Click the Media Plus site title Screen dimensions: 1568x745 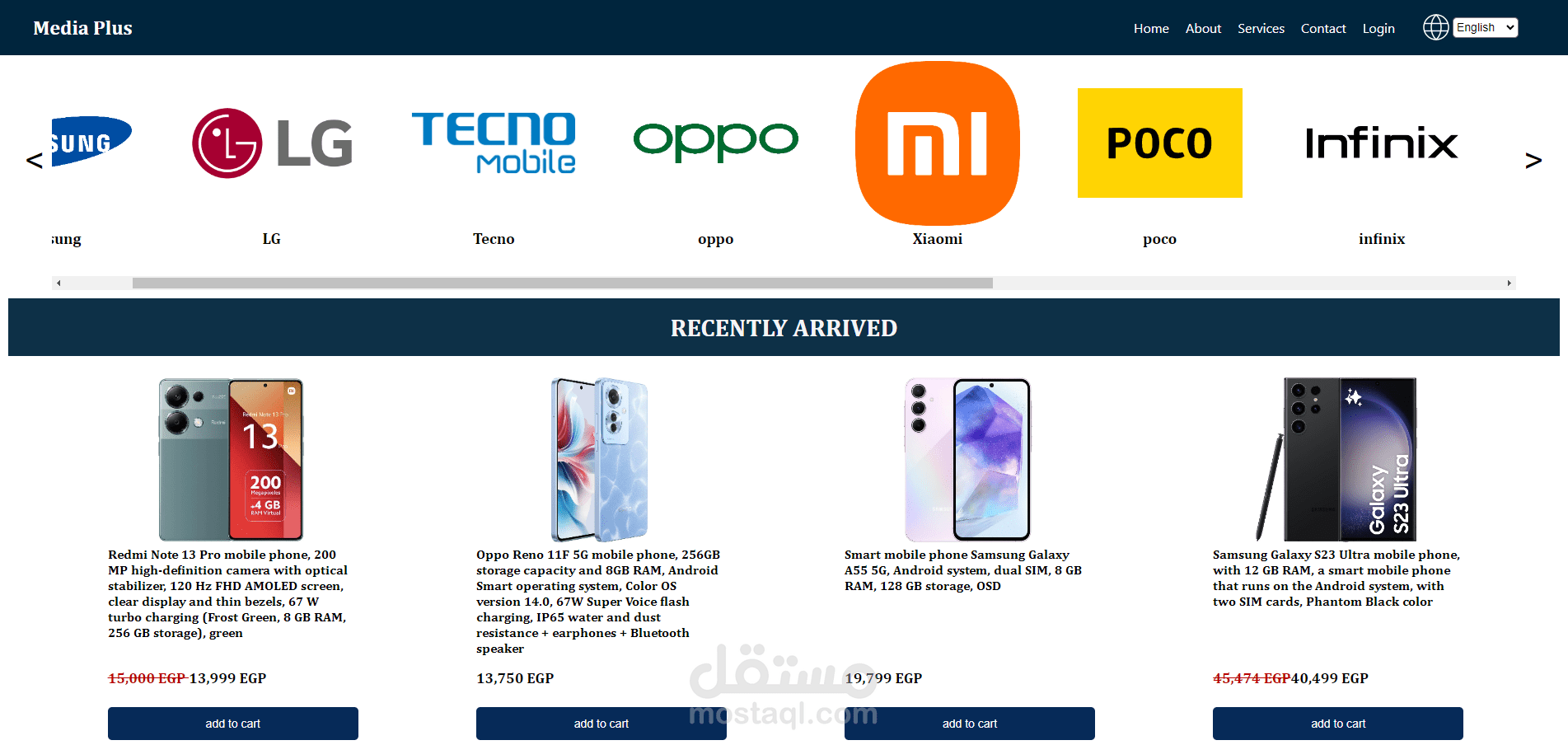click(x=82, y=28)
